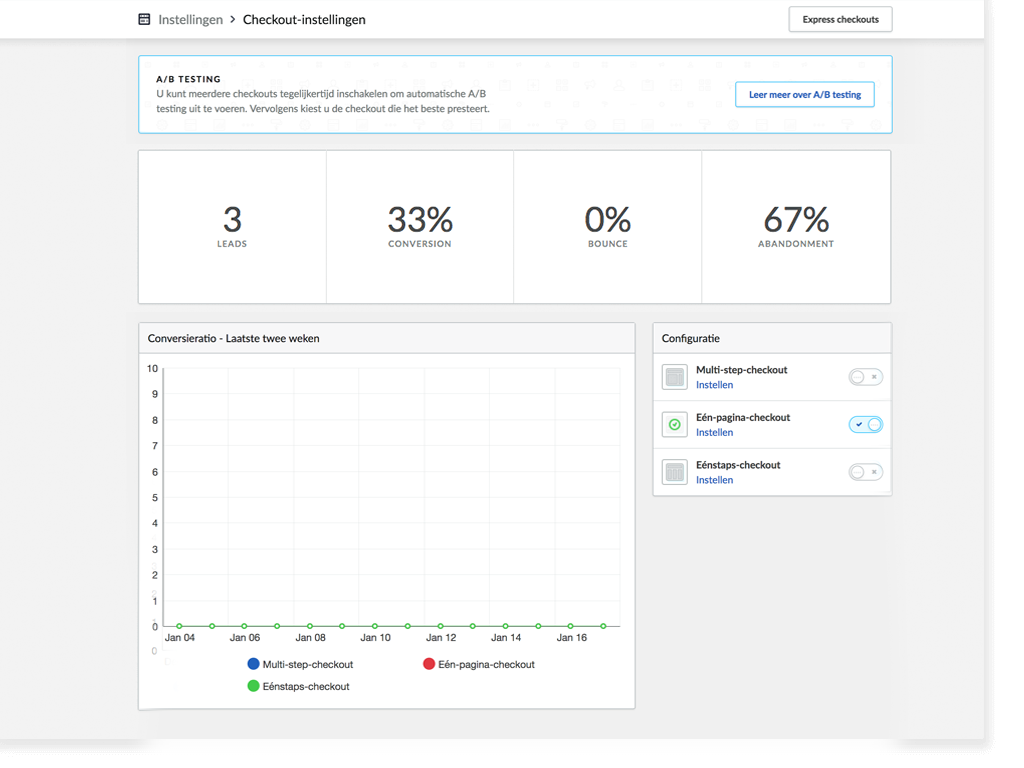This screenshot has width=1024, height=768.
Task: Go back to Instellingen breadcrumb
Action: (190, 20)
